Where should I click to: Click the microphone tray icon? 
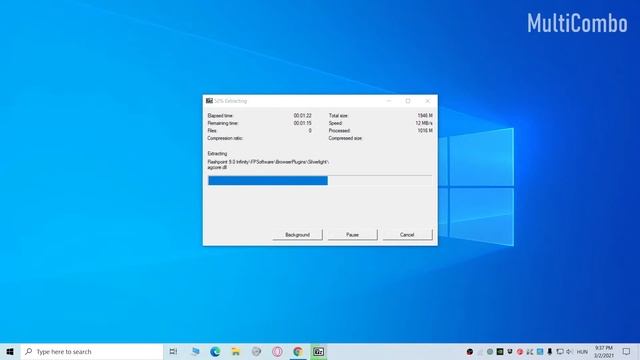[550, 351]
